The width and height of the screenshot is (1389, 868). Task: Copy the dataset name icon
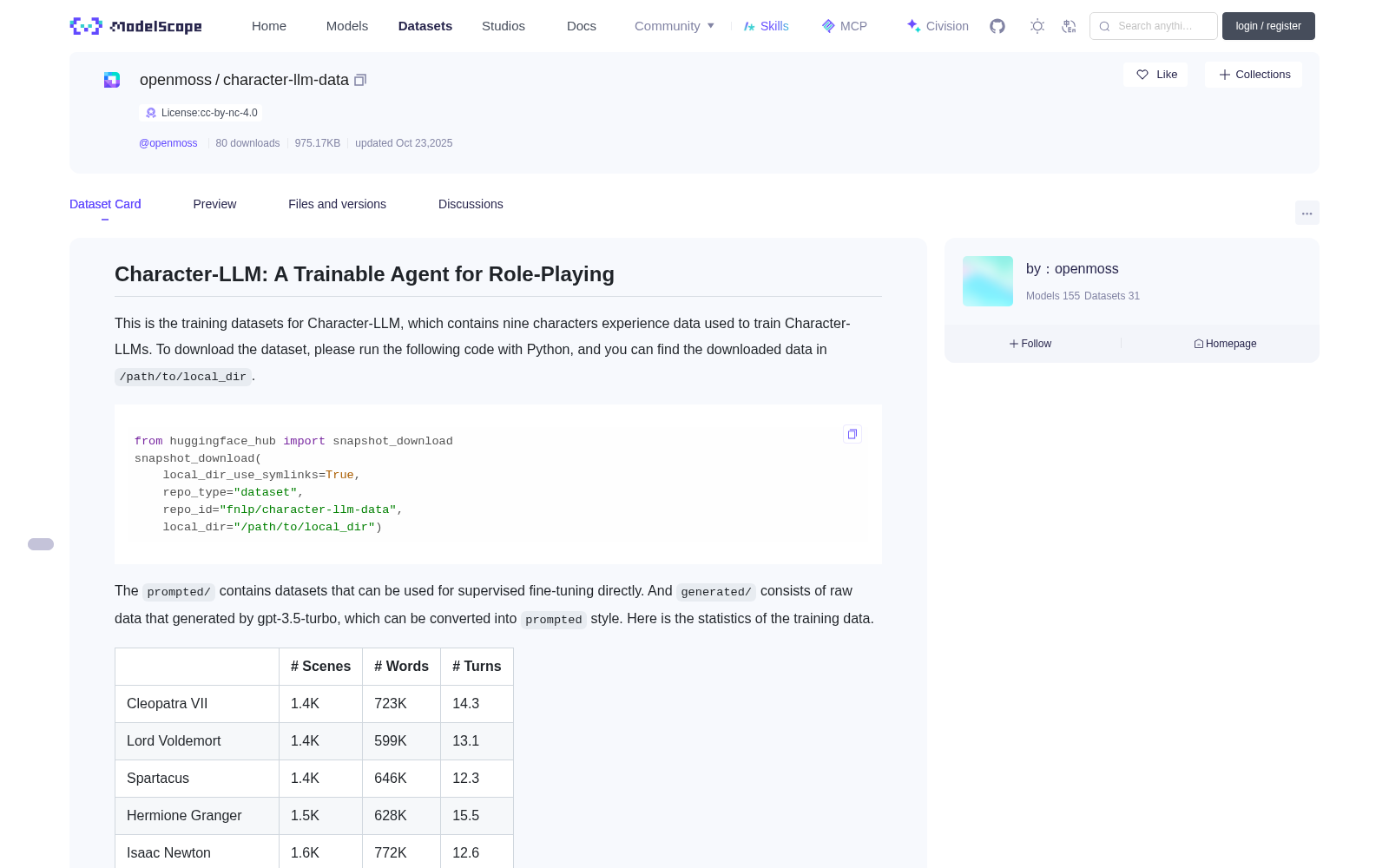click(x=360, y=80)
